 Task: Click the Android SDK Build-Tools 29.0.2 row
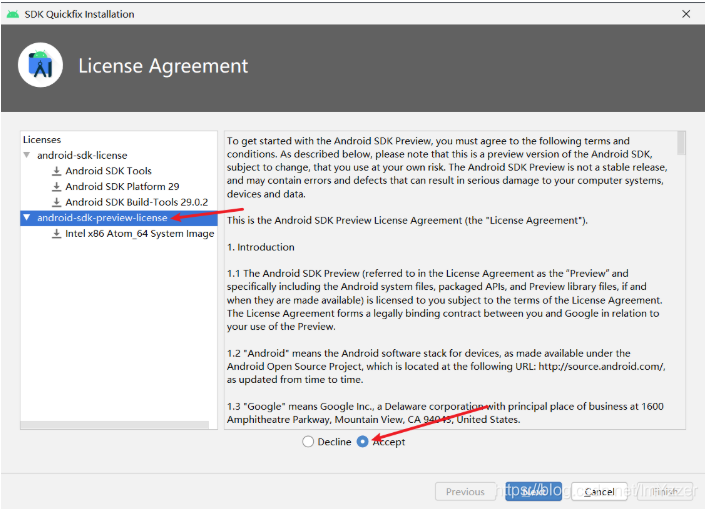136,202
